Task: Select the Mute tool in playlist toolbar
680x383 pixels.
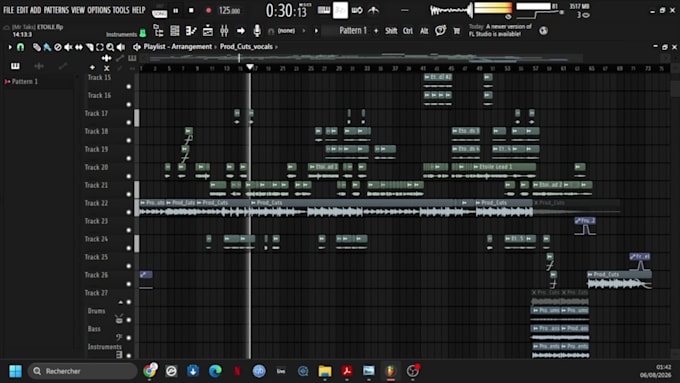Action: click(x=68, y=47)
